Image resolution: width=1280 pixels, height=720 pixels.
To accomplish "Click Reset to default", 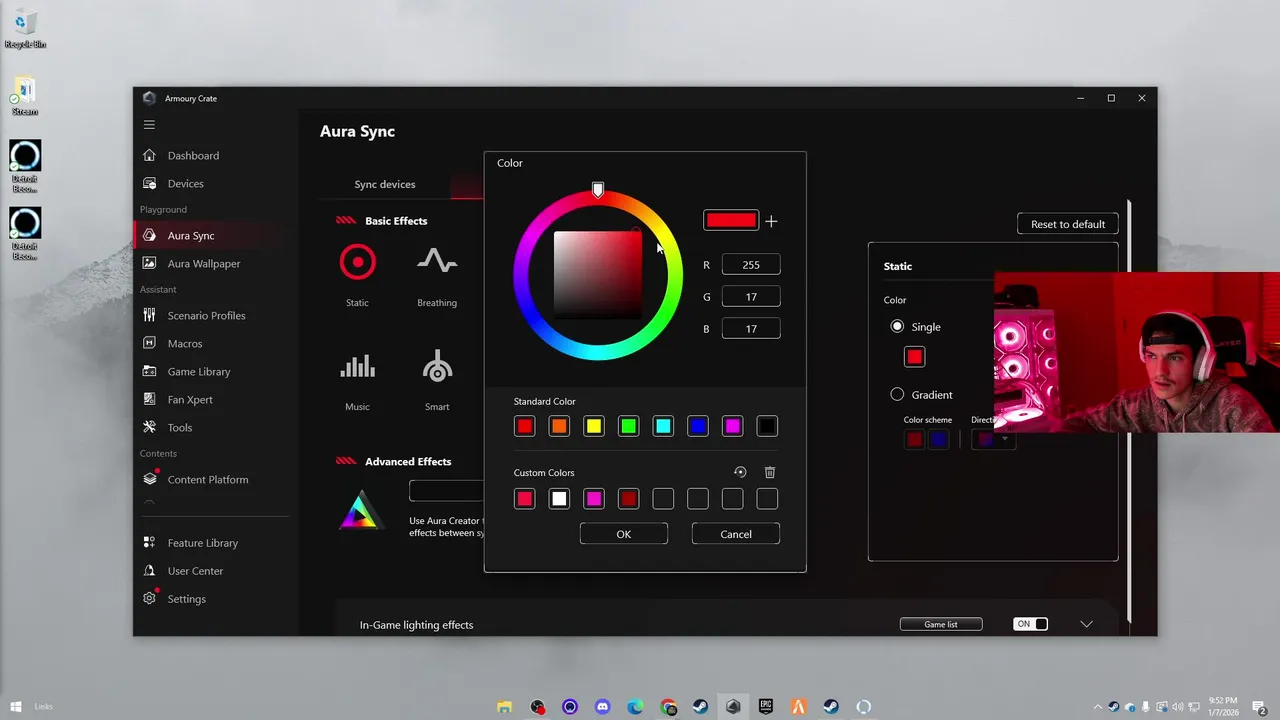I will point(1068,224).
